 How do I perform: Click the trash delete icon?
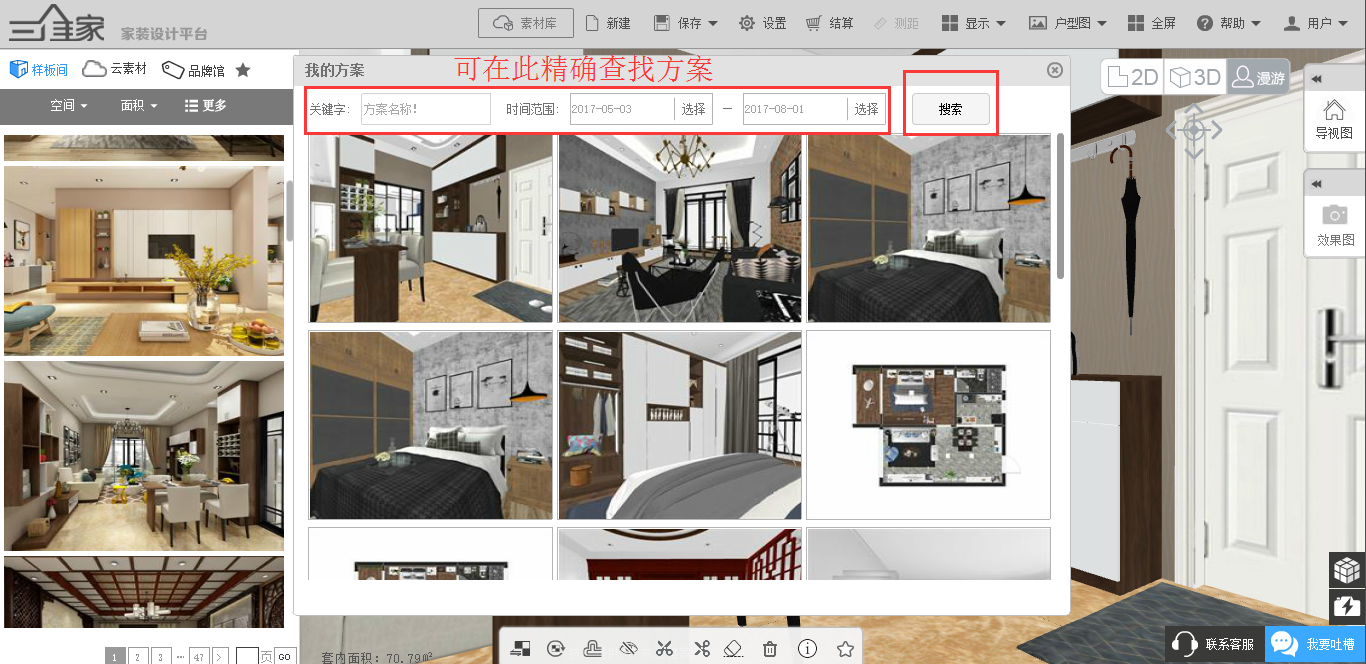point(770,648)
